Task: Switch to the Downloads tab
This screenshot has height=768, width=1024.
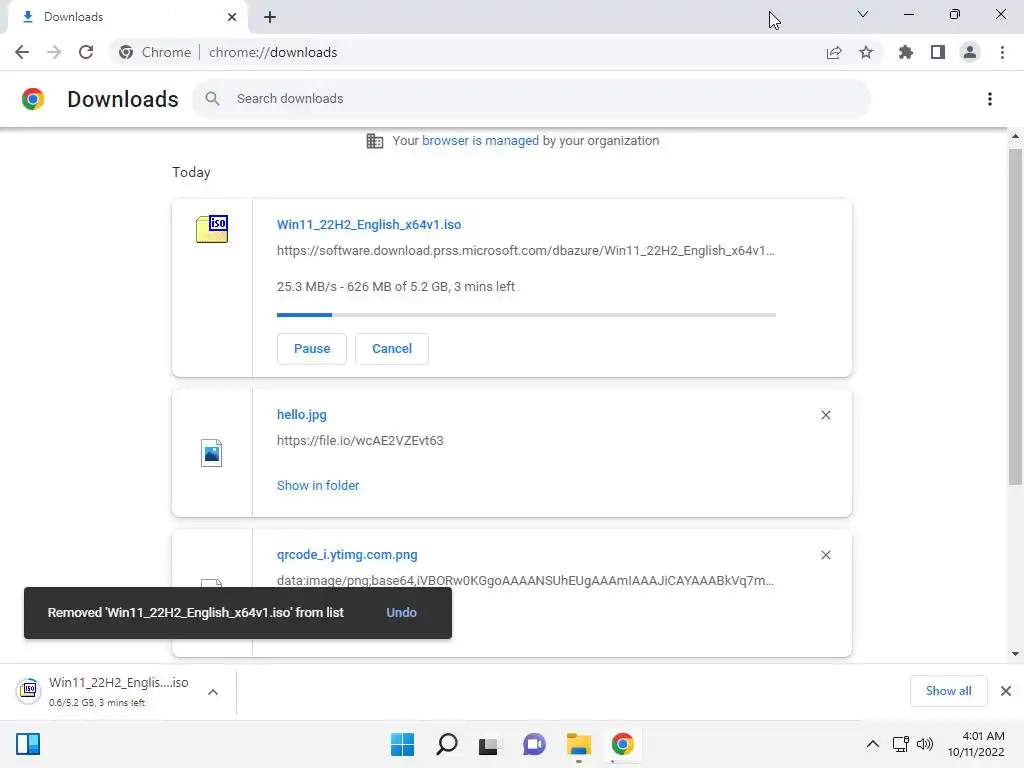Action: tap(127, 17)
